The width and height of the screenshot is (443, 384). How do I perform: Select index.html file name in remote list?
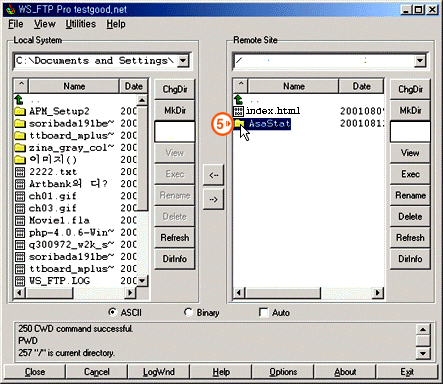point(273,111)
